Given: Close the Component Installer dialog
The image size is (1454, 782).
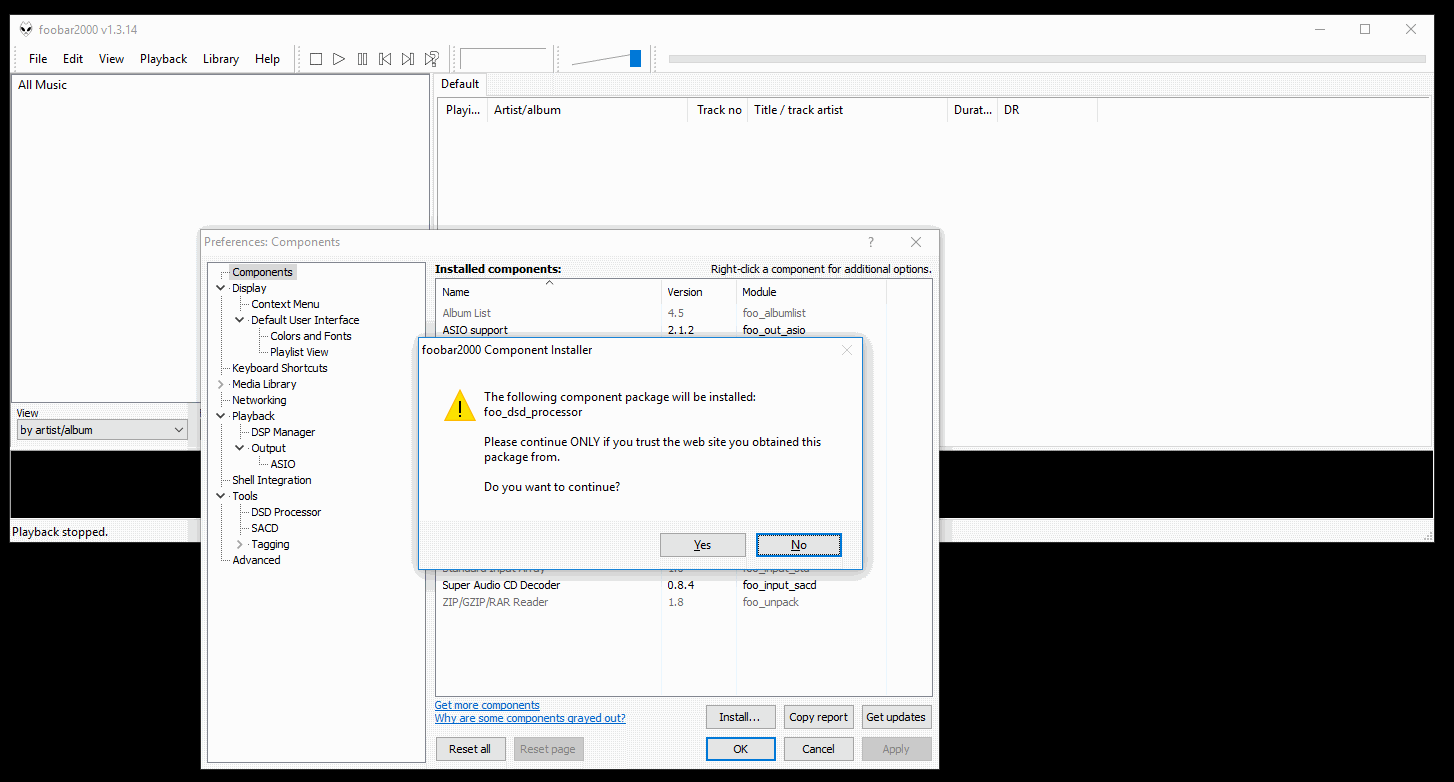Looking at the screenshot, I should tap(847, 350).
